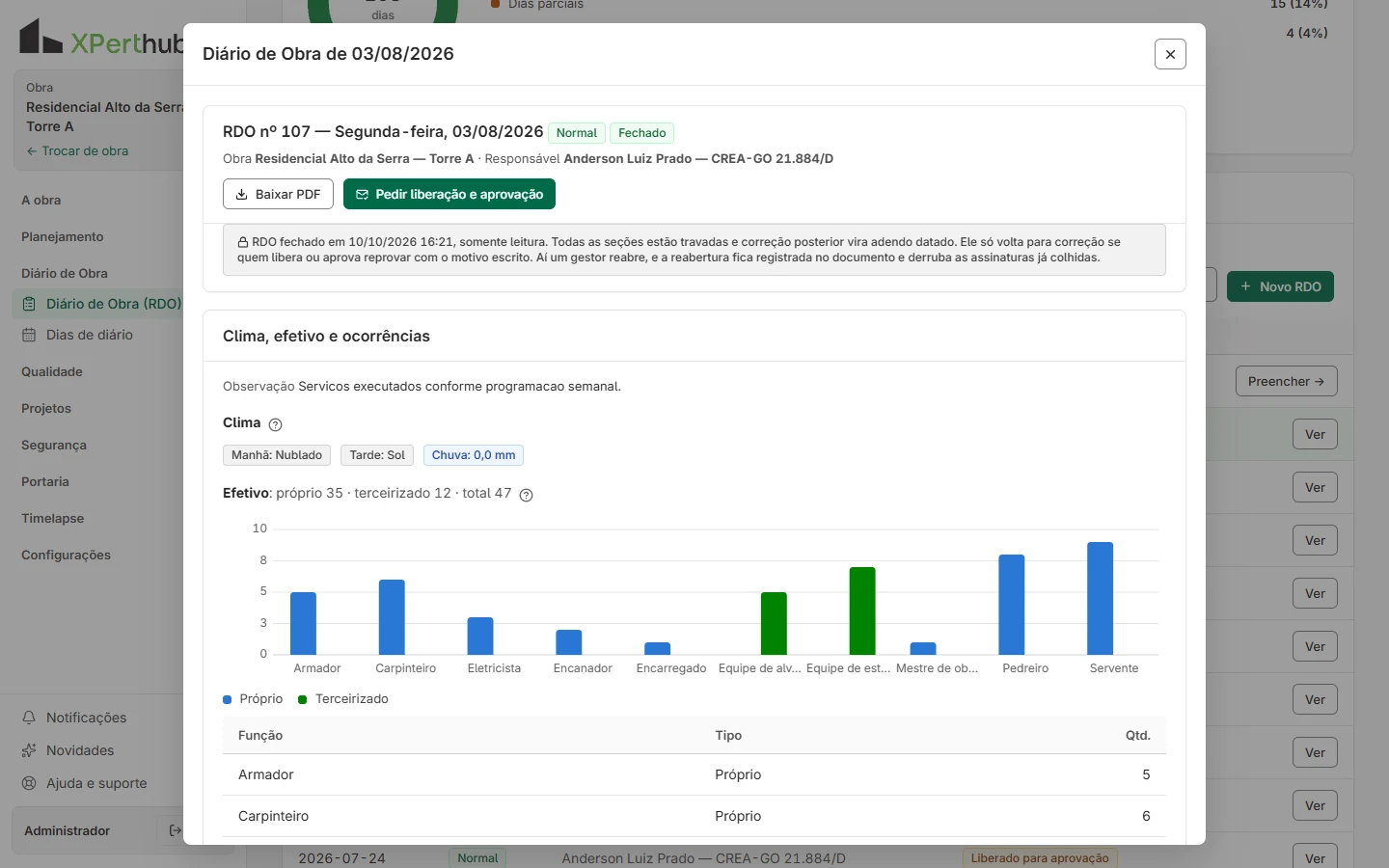Close the Diário de Obra dialog

(1170, 54)
